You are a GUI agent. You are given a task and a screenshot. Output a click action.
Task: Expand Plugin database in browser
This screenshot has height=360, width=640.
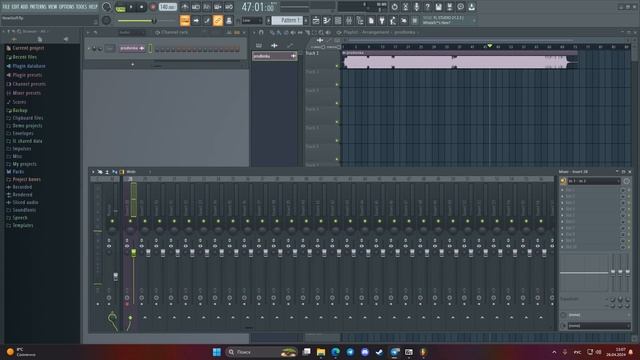(x=29, y=66)
